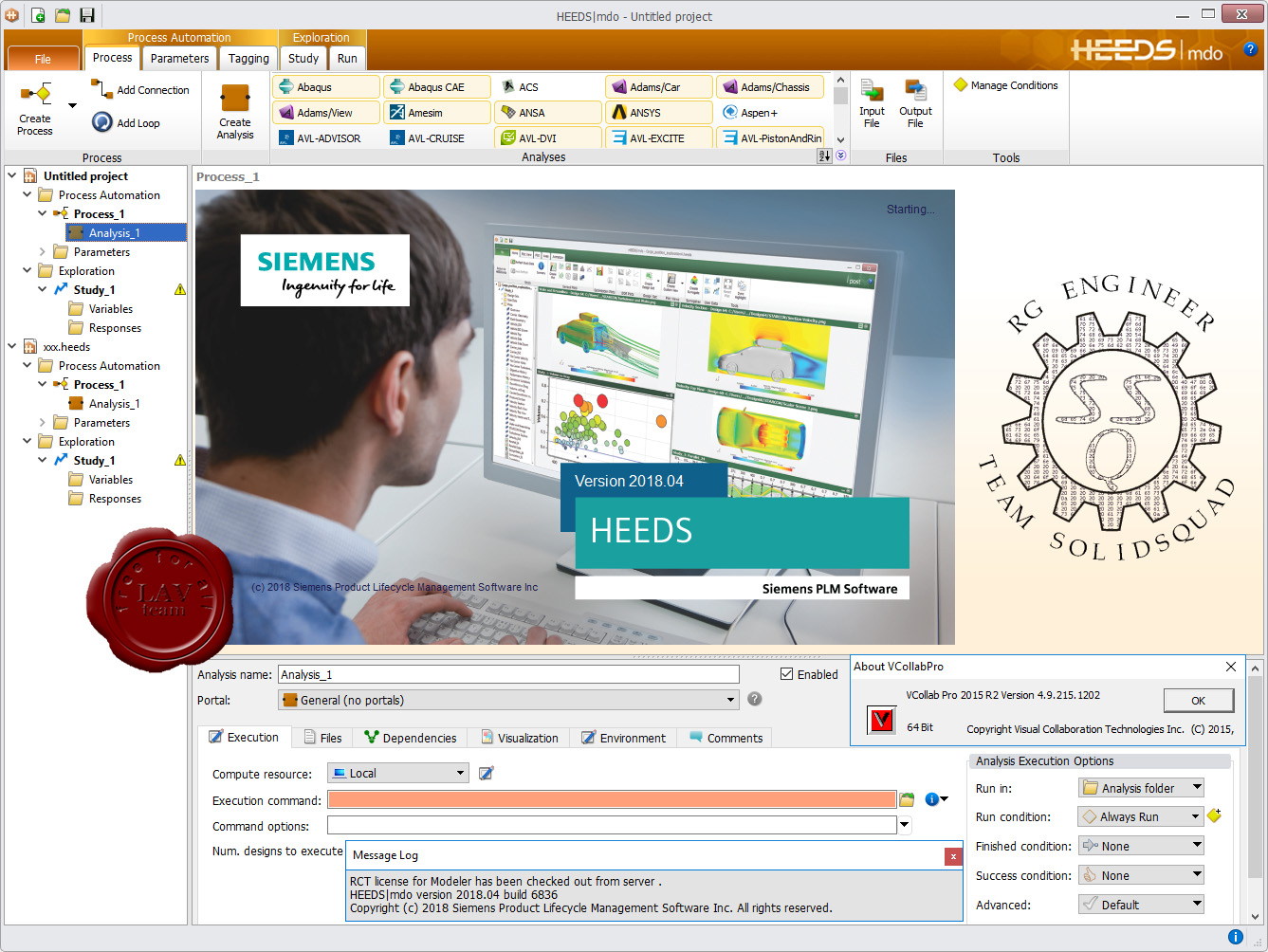Close the Message Log panel
This screenshot has height=952, width=1268.
[x=953, y=856]
